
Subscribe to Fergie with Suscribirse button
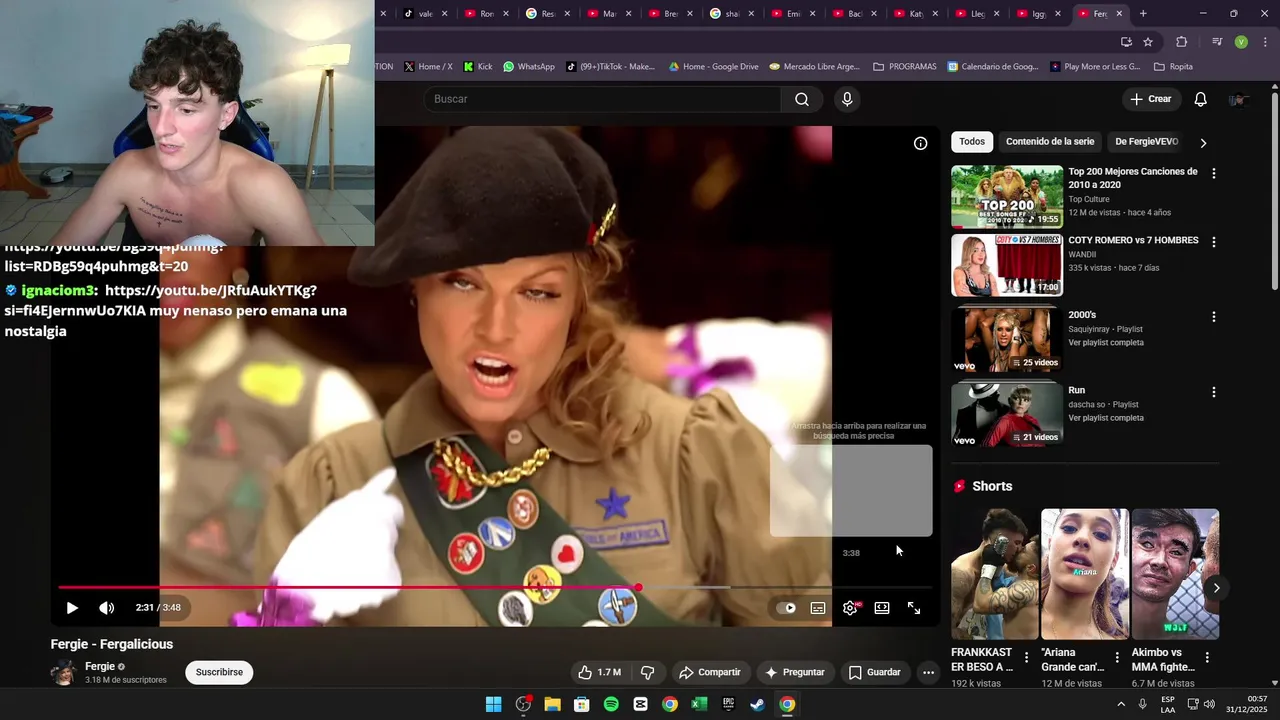click(219, 672)
